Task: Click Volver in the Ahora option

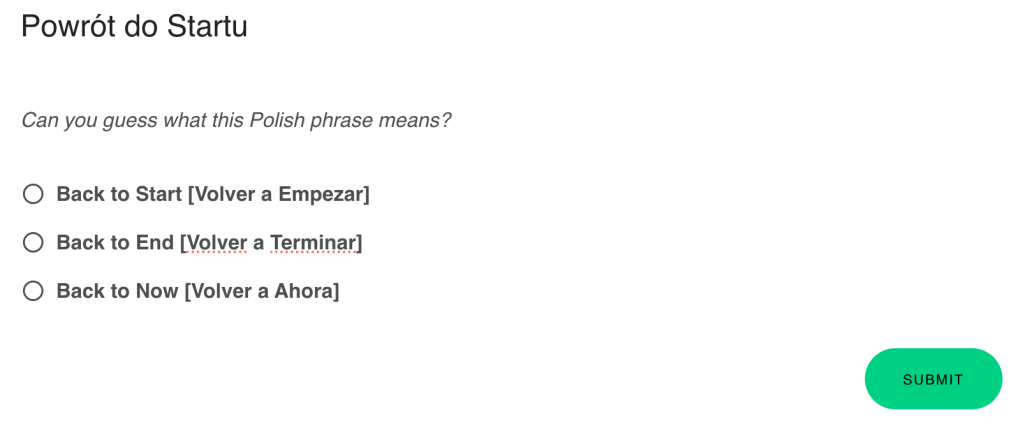Action: tap(222, 291)
